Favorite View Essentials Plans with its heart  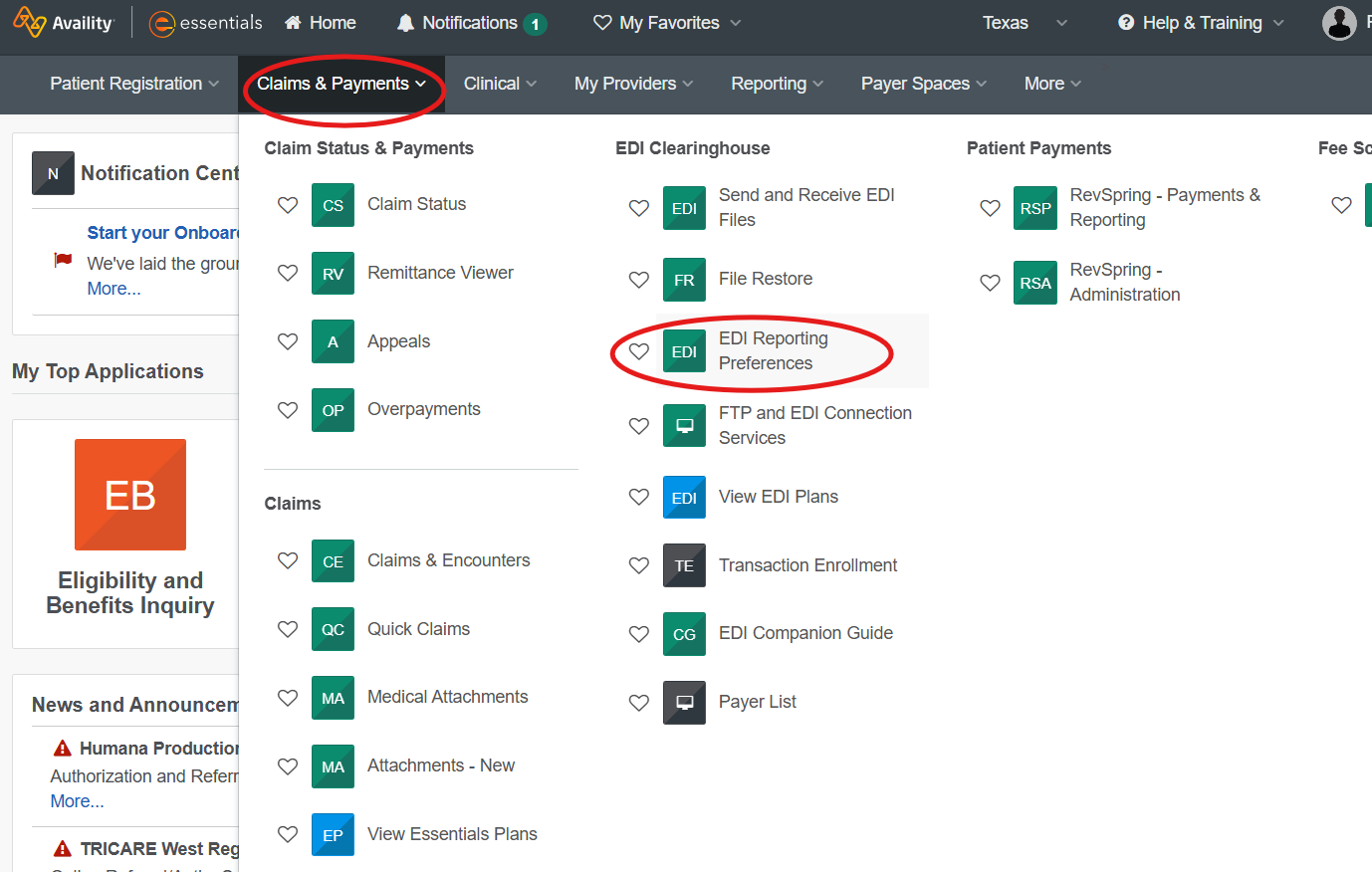tap(288, 834)
